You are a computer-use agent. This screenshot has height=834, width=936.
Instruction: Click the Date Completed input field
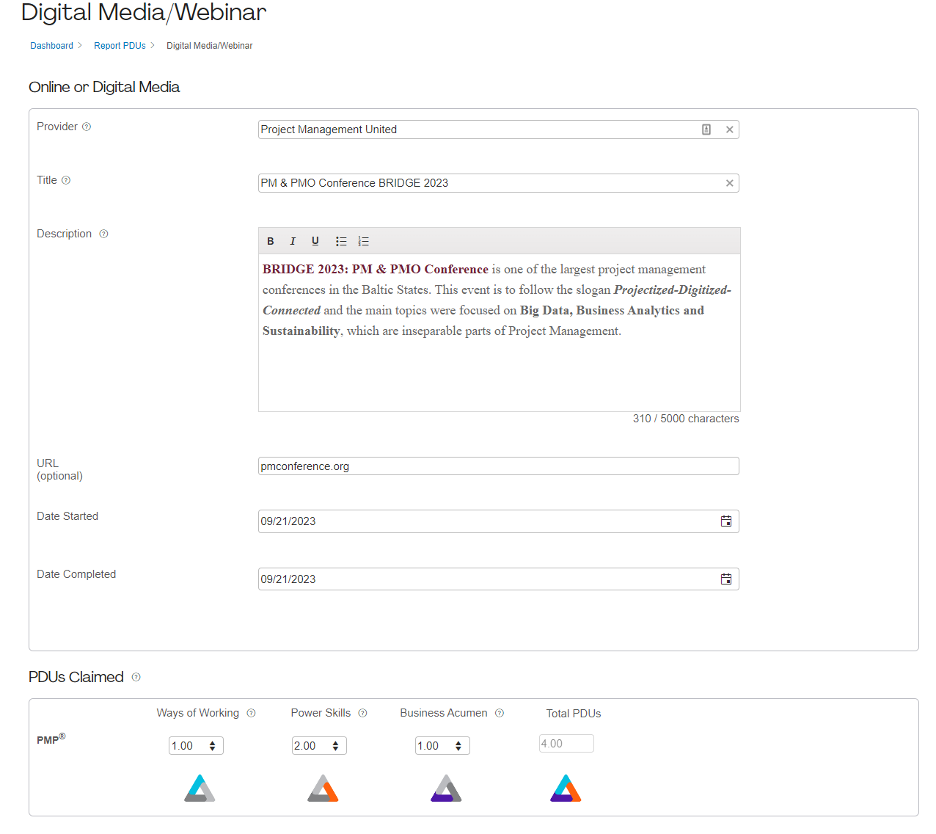(498, 579)
